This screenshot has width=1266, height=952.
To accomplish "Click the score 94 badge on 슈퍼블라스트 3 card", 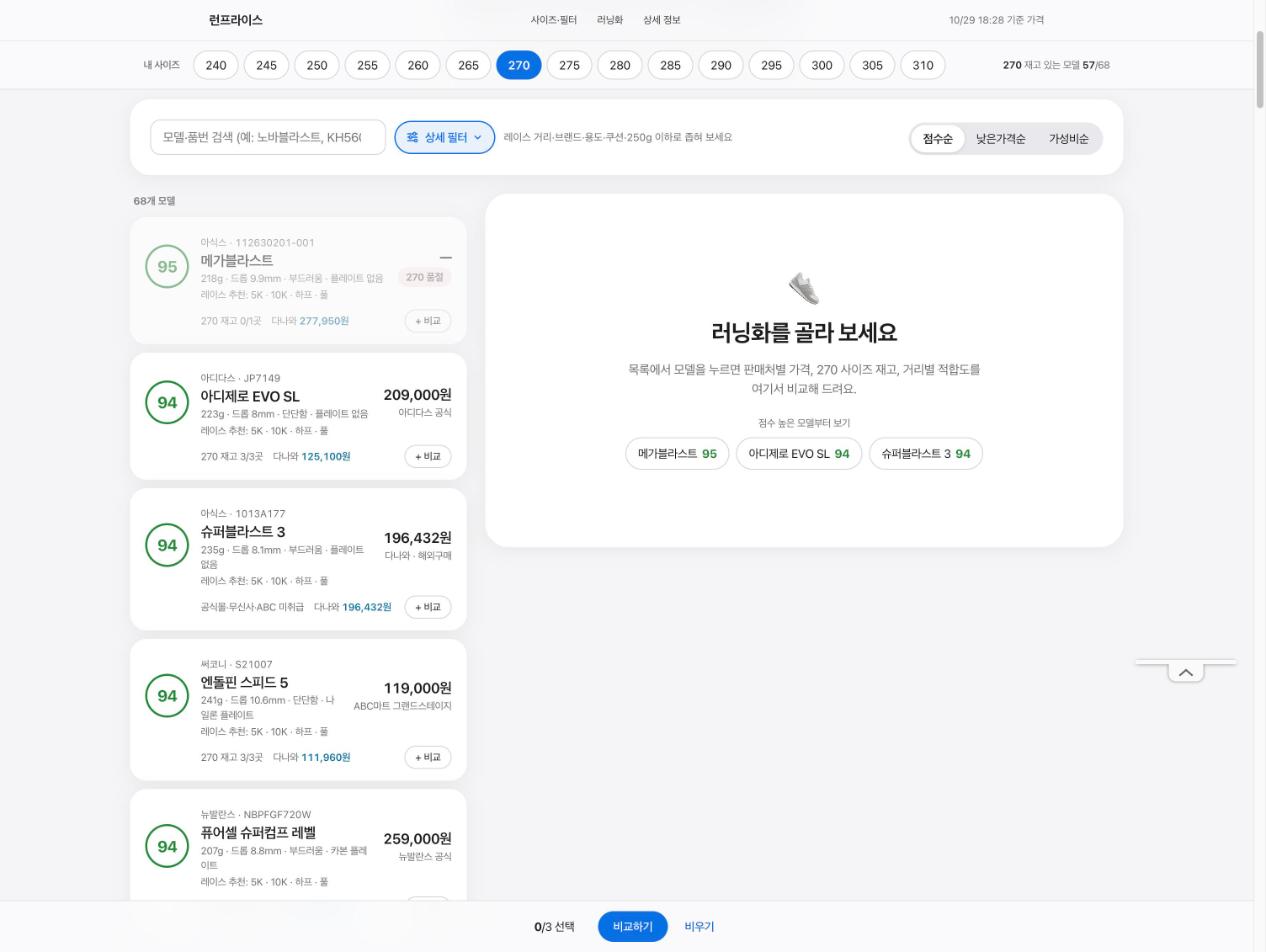I will [x=167, y=545].
